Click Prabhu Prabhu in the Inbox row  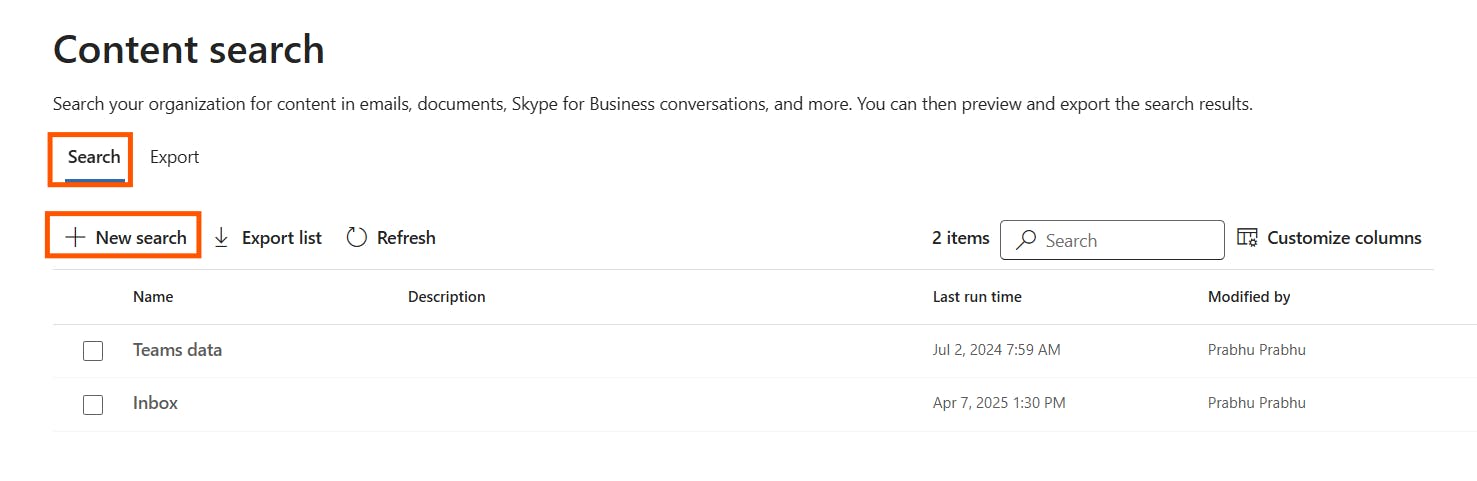tap(1256, 403)
